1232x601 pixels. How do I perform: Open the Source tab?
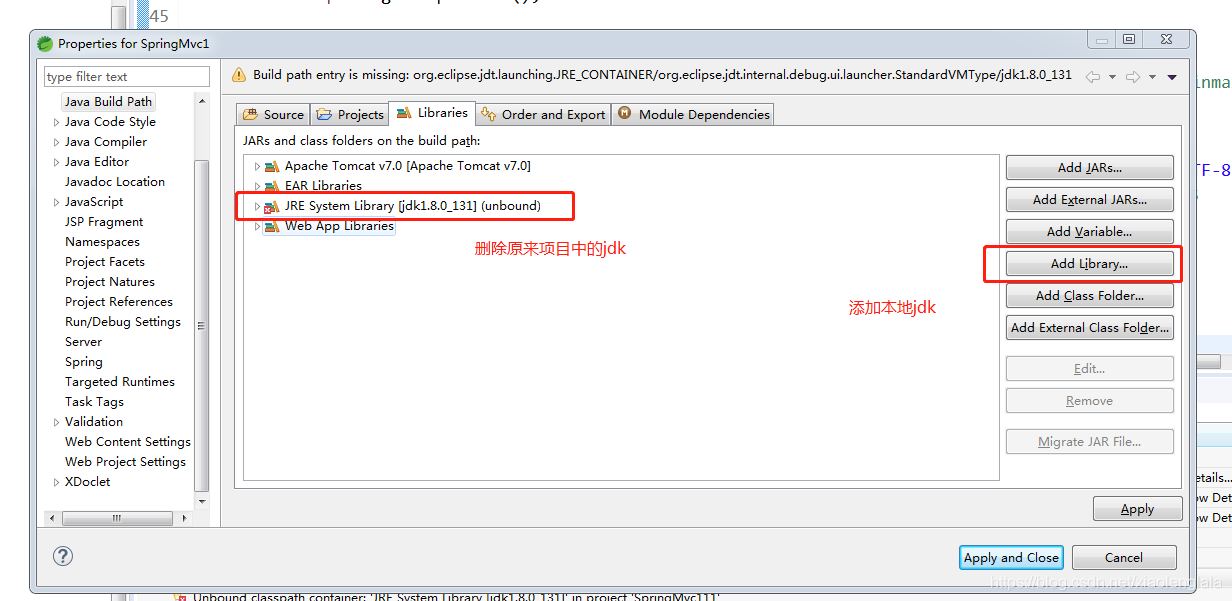[x=273, y=114]
